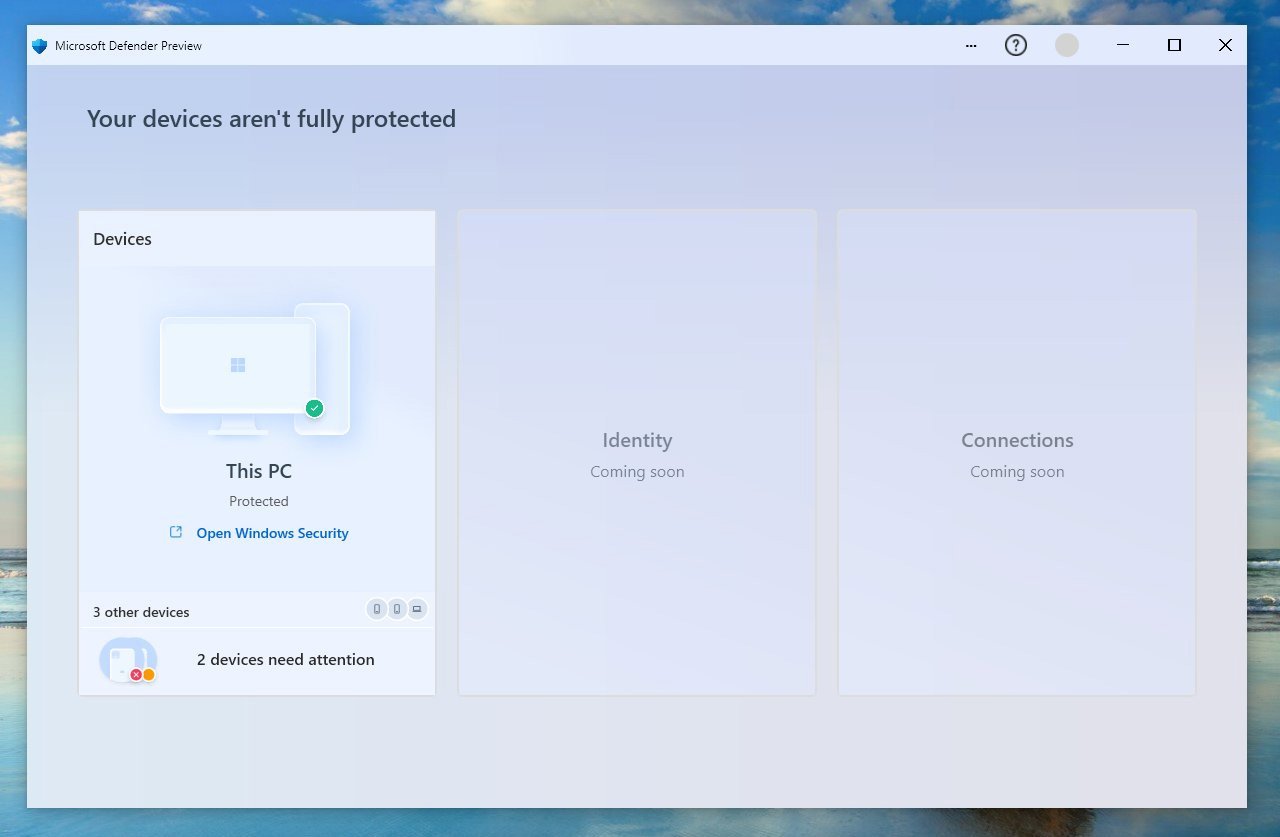Open the three-dot more options menu
Image resolution: width=1280 pixels, height=837 pixels.
pos(970,46)
